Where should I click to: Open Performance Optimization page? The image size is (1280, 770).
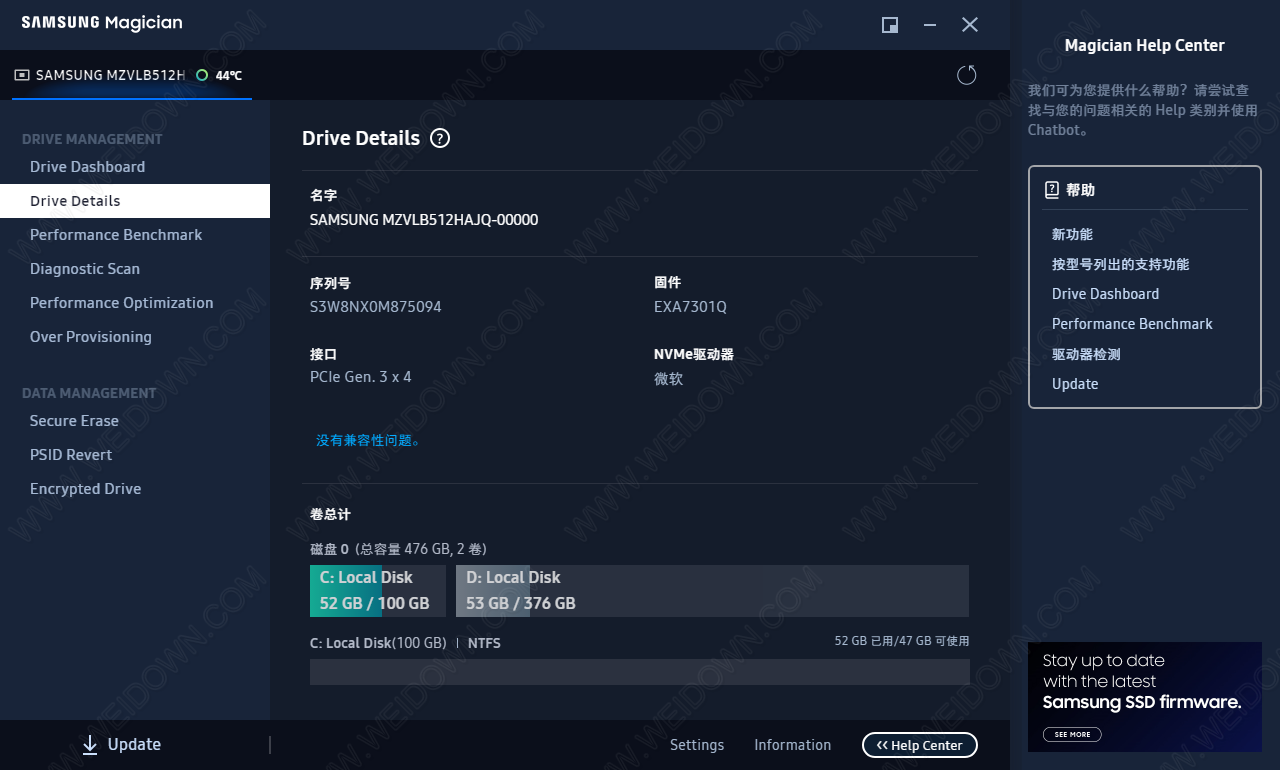tap(121, 303)
